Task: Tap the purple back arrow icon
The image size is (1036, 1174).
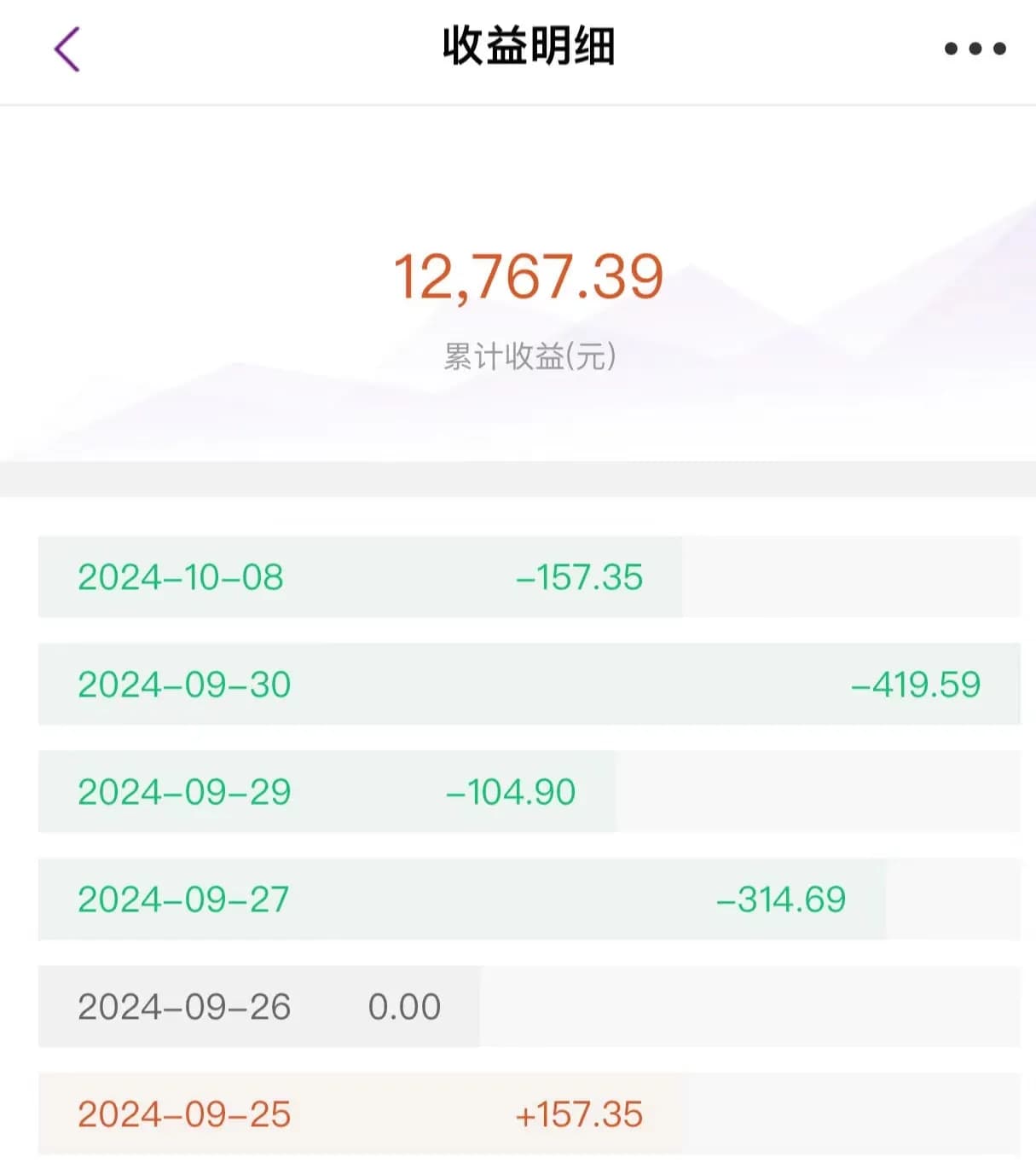Action: tap(67, 49)
